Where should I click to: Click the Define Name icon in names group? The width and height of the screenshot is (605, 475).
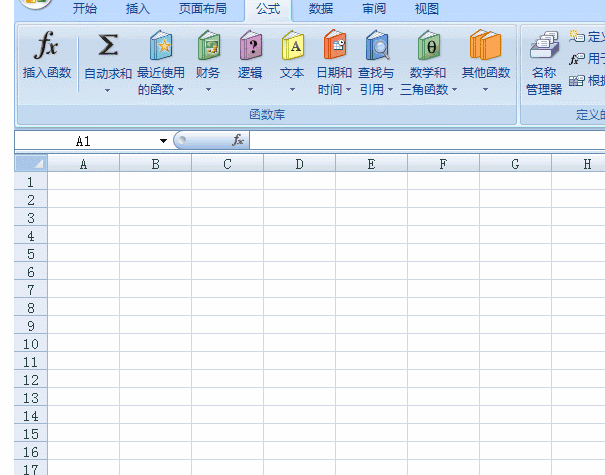pos(577,36)
